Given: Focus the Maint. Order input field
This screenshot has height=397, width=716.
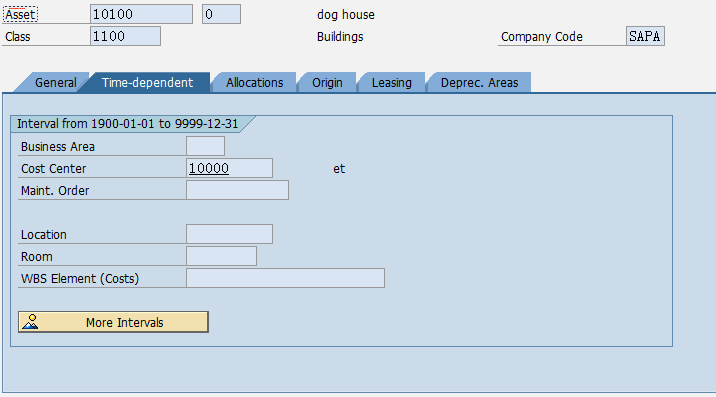Looking at the screenshot, I should click(x=237, y=190).
